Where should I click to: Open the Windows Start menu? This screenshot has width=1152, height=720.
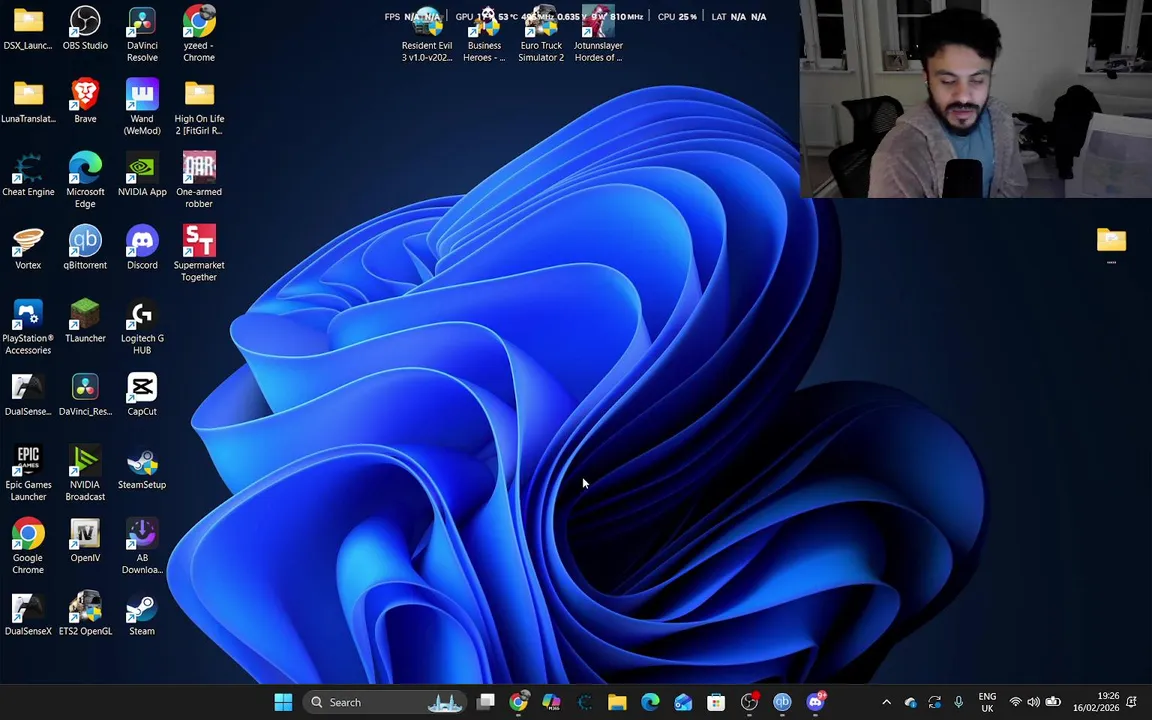[283, 702]
